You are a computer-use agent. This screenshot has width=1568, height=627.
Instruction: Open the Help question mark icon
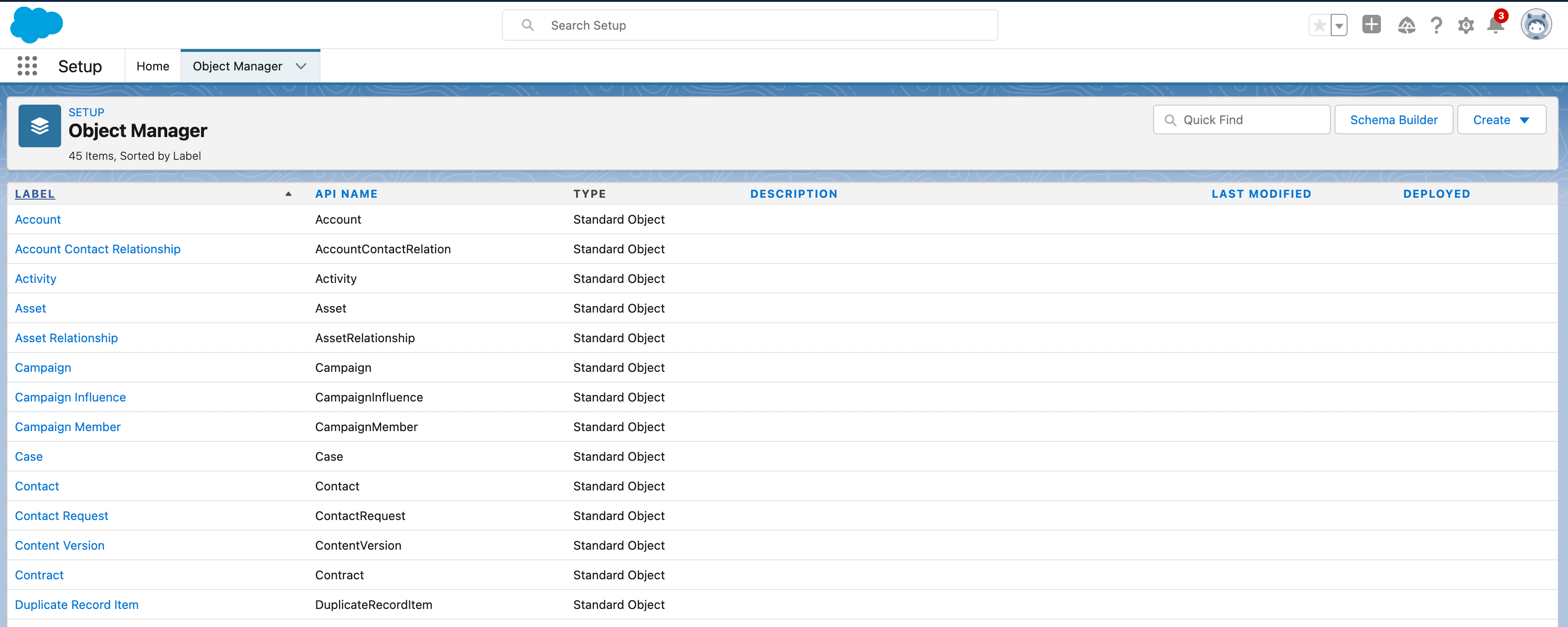pyautogui.click(x=1436, y=25)
